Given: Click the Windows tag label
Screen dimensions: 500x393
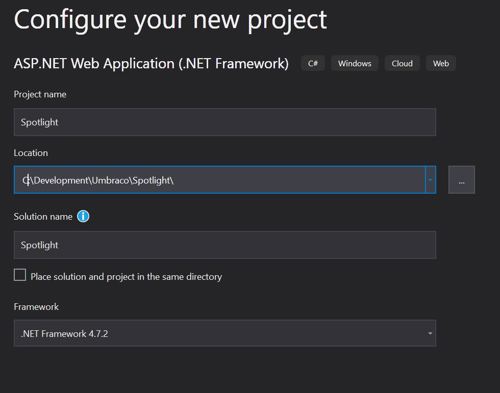Looking at the screenshot, I should pos(354,63).
